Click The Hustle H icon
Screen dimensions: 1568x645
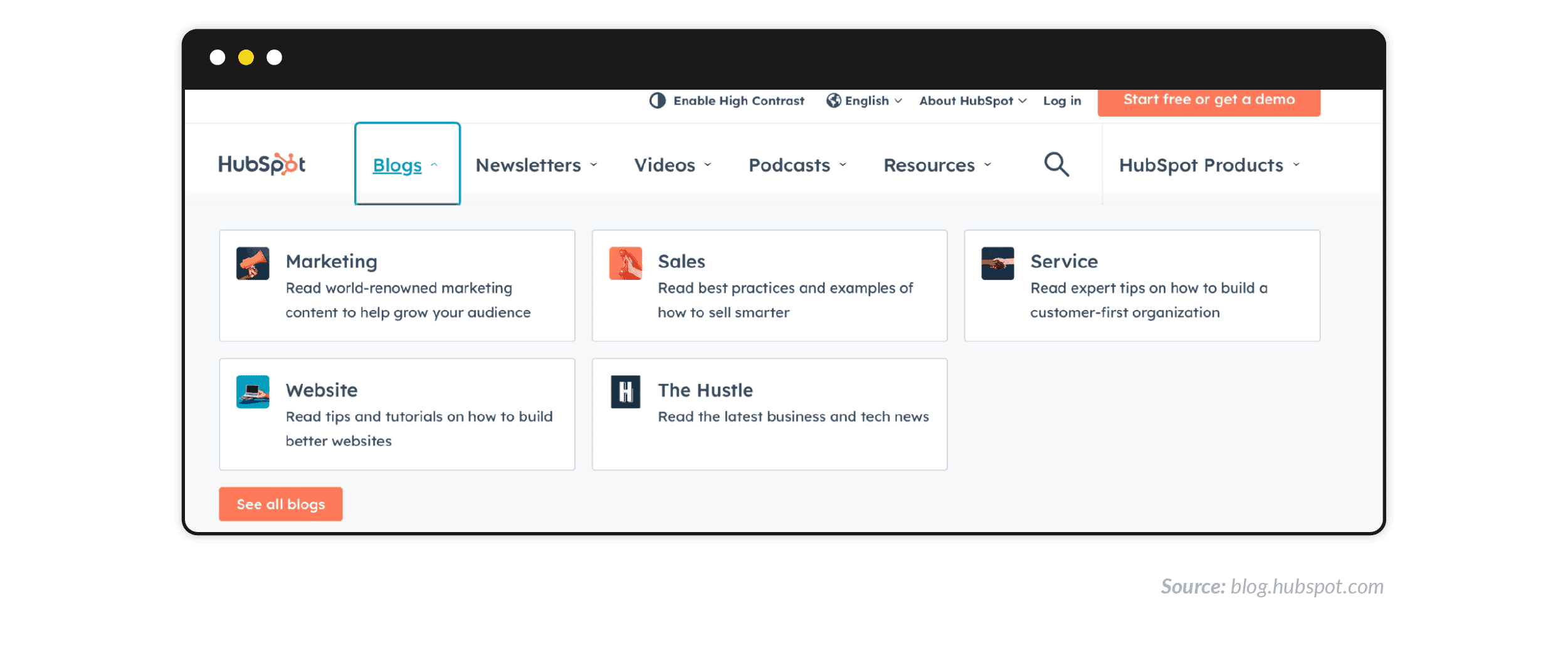(x=625, y=392)
